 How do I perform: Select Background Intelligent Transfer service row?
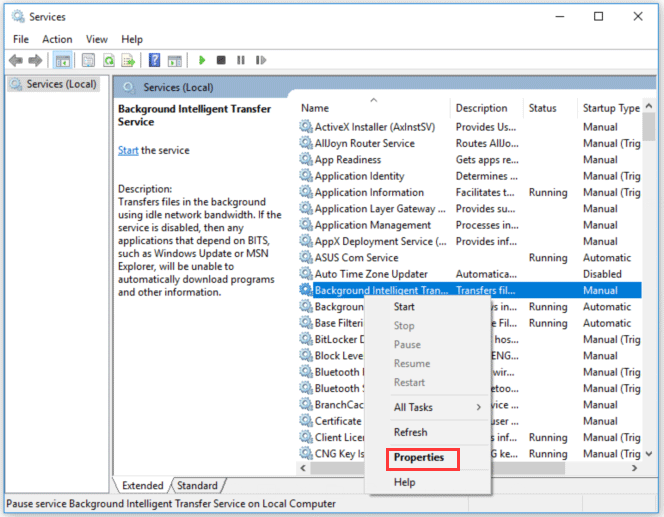(x=470, y=290)
